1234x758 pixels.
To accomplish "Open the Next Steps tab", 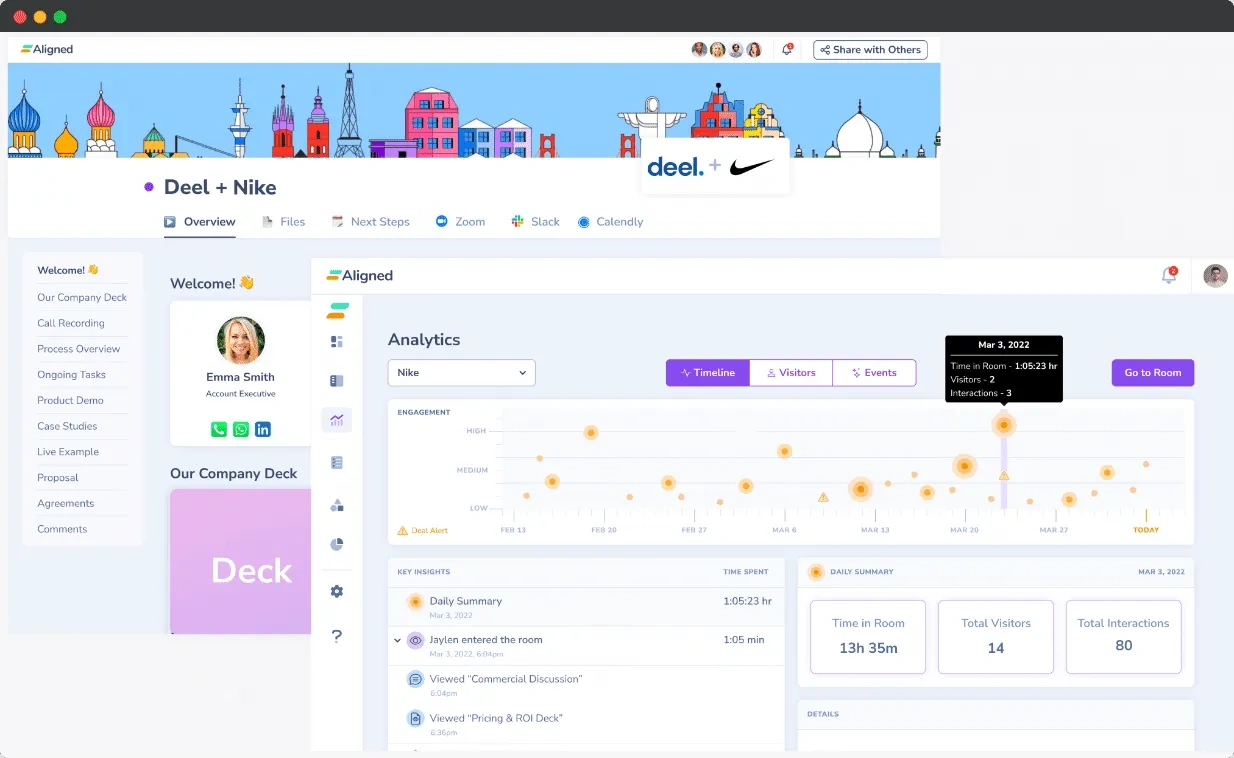I will [x=370, y=222].
